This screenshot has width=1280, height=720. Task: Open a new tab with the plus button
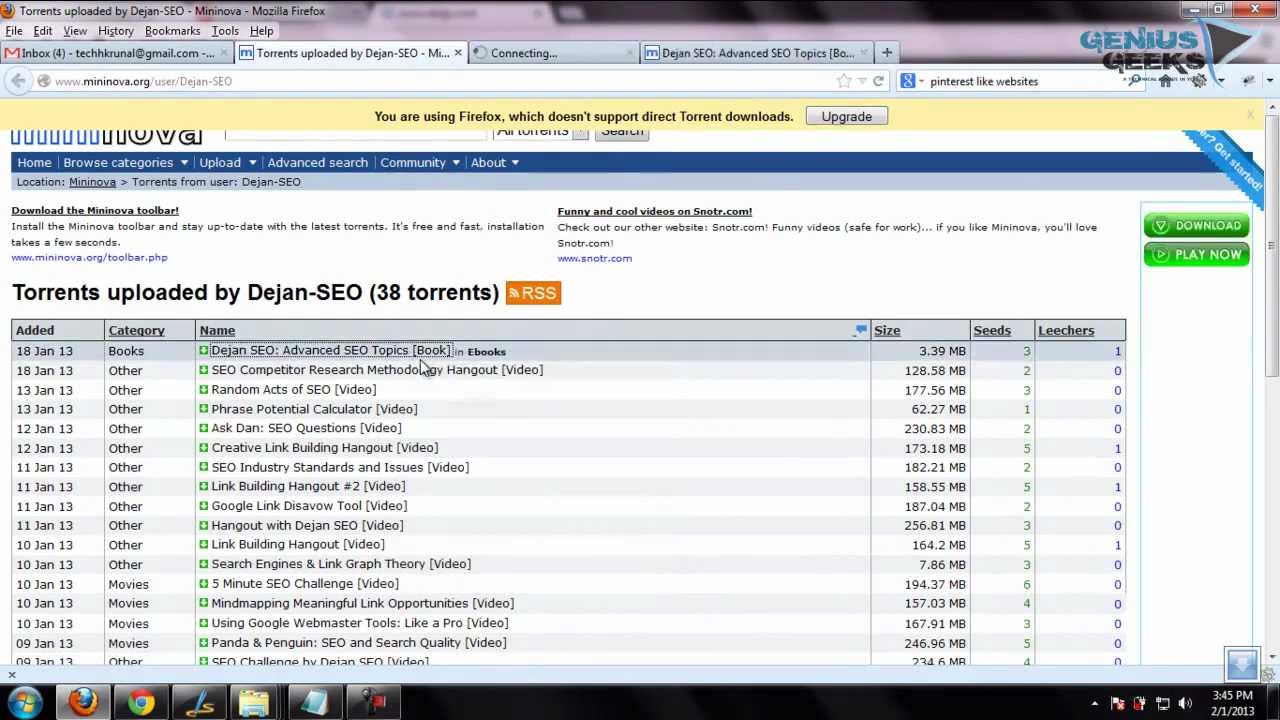886,53
